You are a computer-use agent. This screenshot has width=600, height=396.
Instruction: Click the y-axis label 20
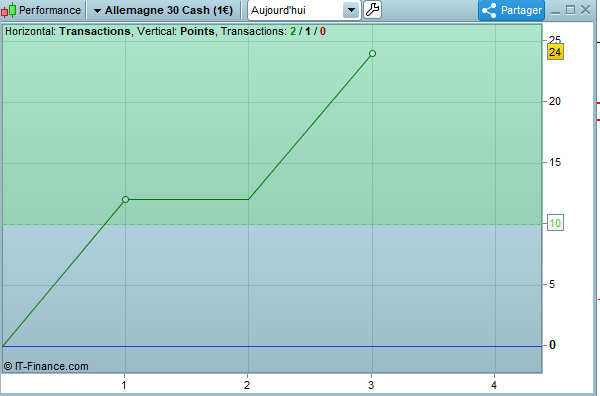[x=555, y=101]
